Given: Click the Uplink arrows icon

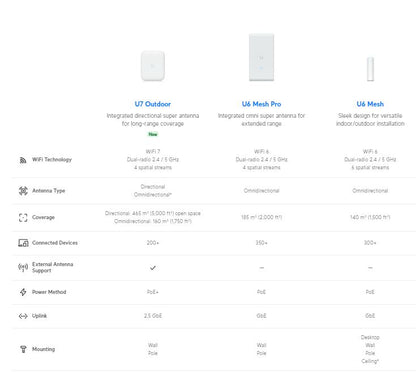Looking at the screenshot, I should [23, 316].
